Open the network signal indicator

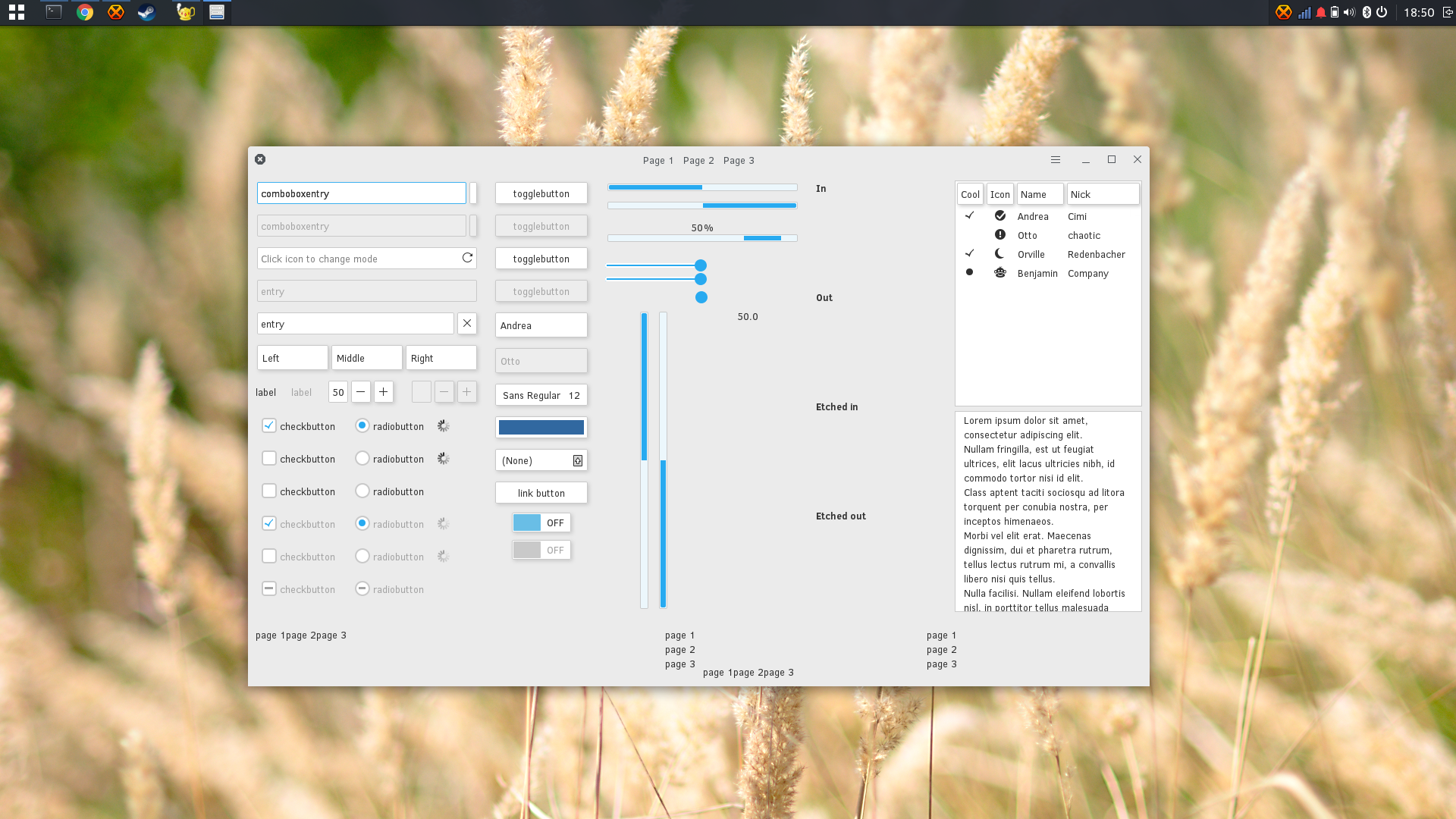1304,12
